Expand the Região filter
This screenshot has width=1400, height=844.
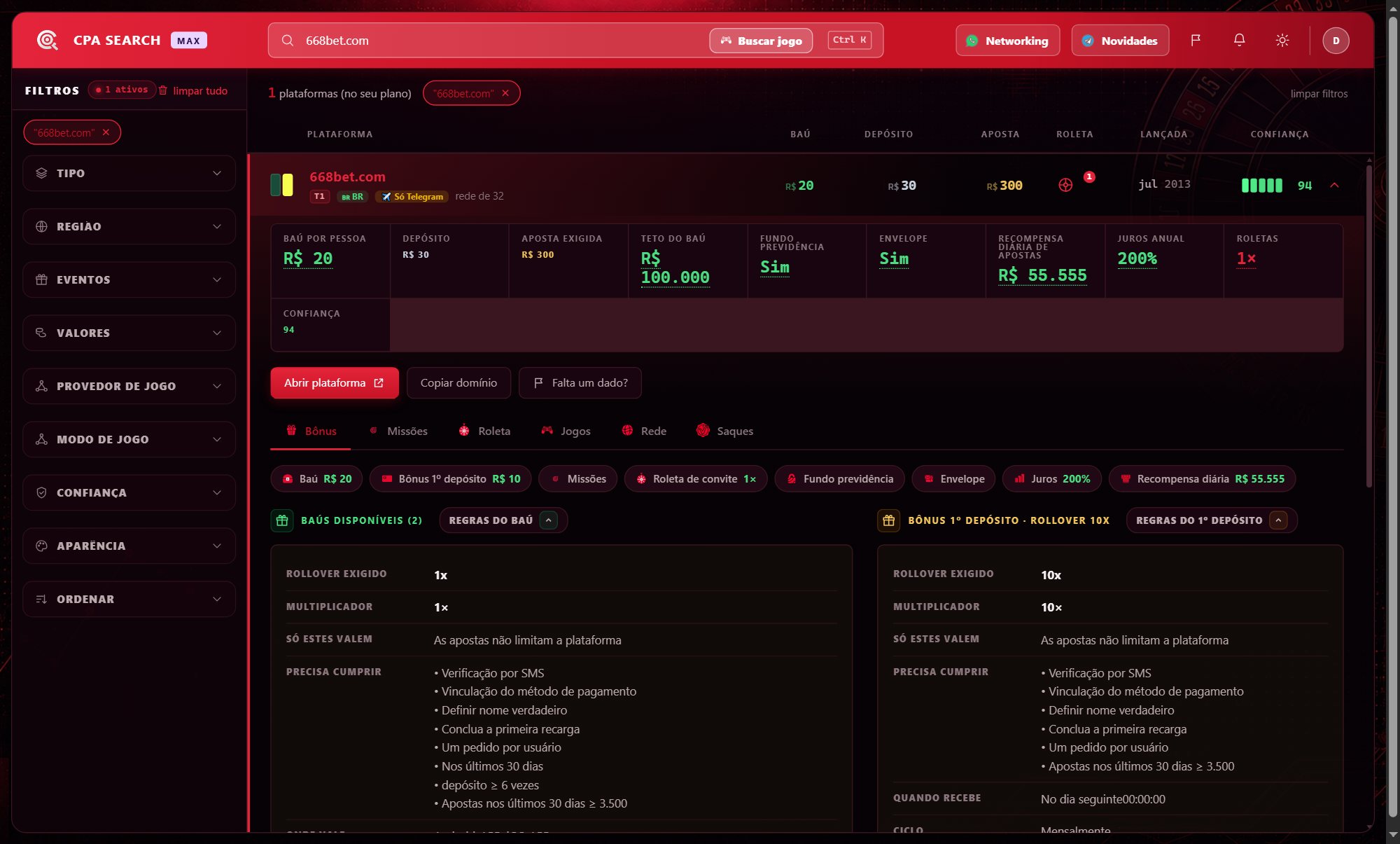(129, 226)
